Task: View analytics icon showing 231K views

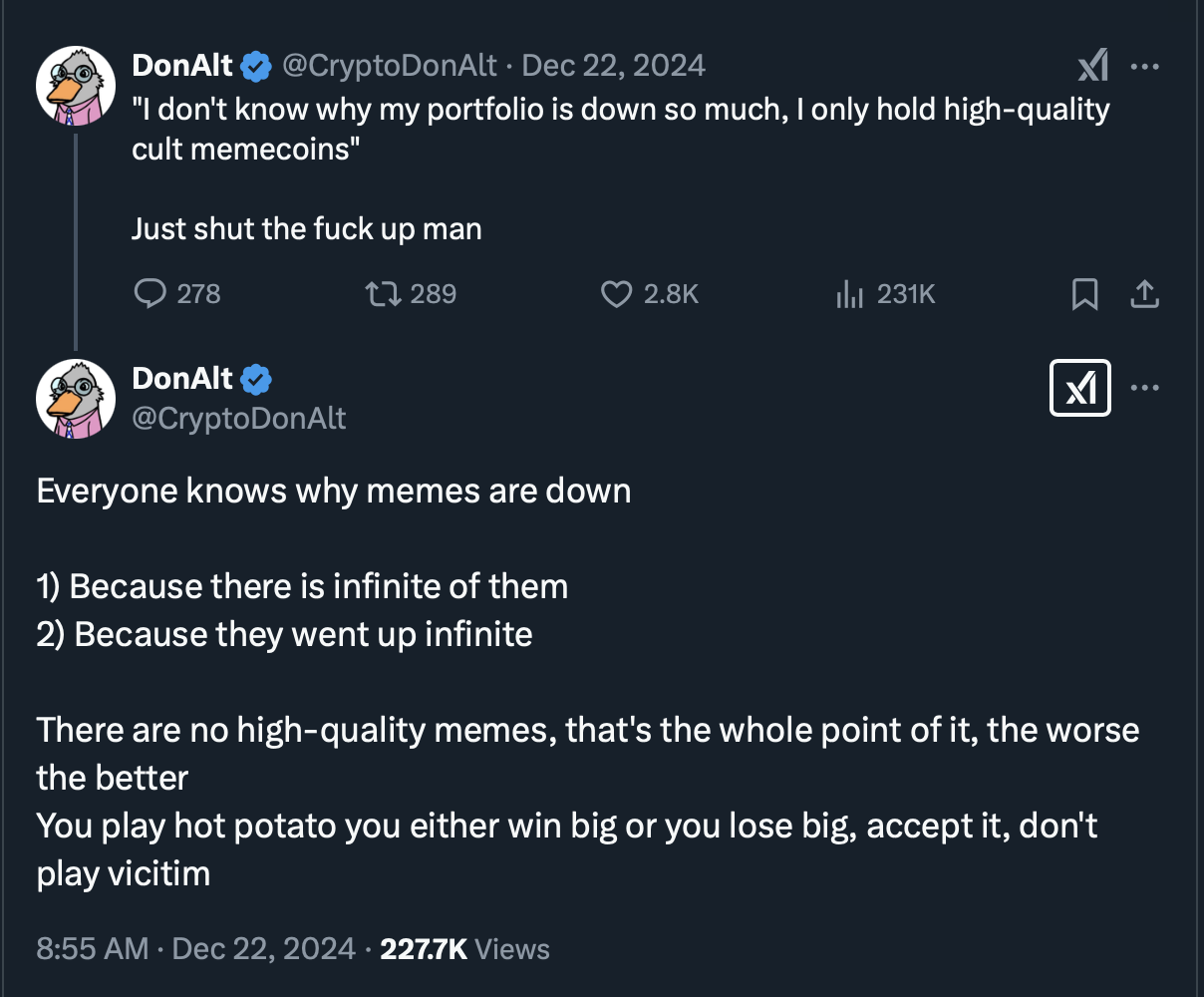Action: [x=849, y=294]
